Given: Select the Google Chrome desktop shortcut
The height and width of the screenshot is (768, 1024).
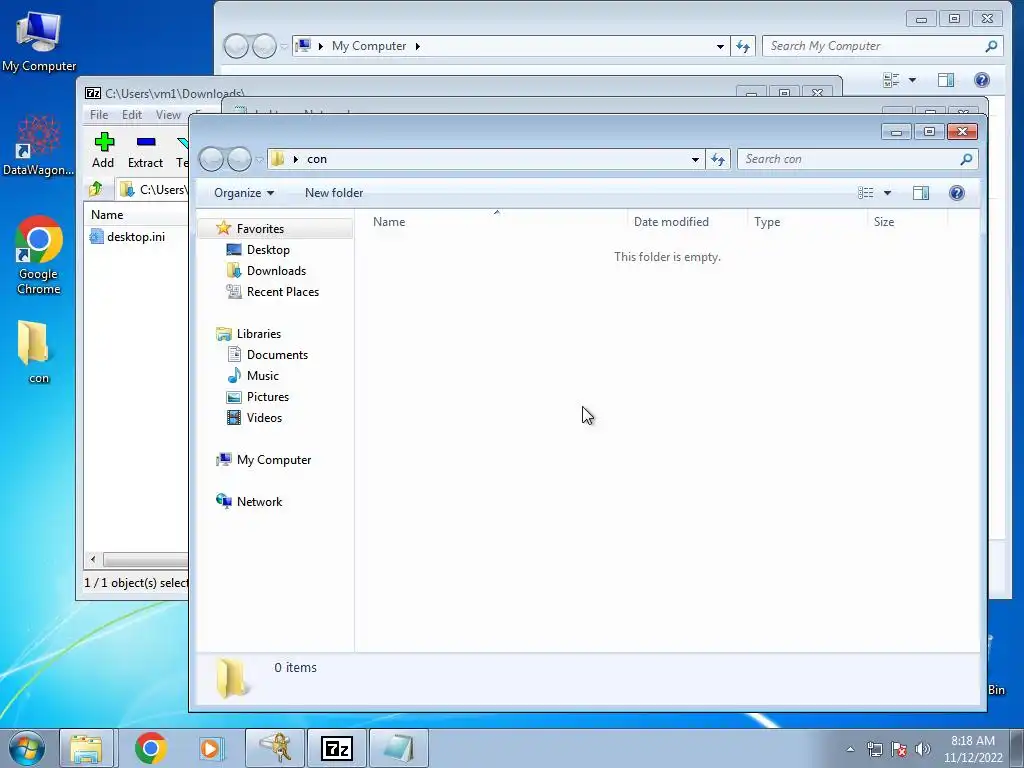Looking at the screenshot, I should [x=39, y=255].
